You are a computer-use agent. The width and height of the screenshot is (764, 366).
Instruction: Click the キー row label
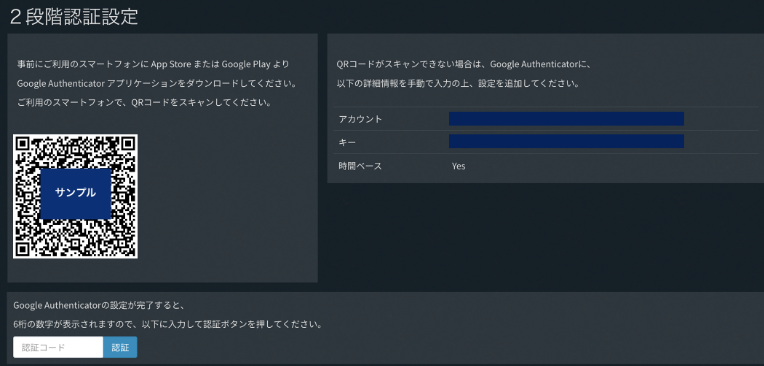(x=347, y=142)
